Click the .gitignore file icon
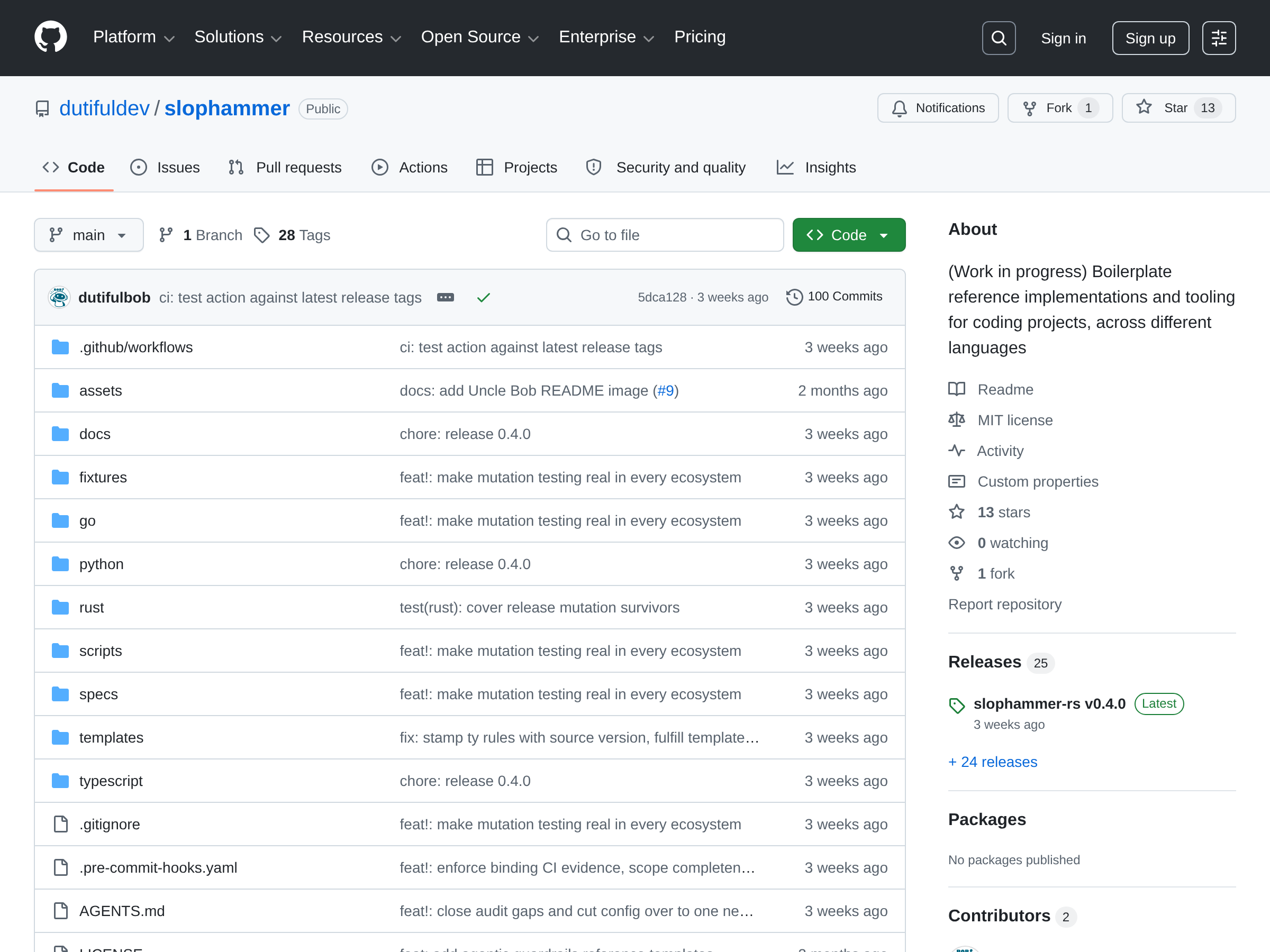Screen dimensions: 1270x952 click(60, 824)
